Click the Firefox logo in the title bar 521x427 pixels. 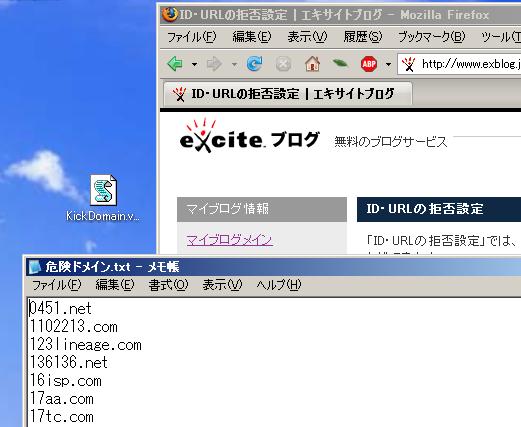click(x=170, y=15)
